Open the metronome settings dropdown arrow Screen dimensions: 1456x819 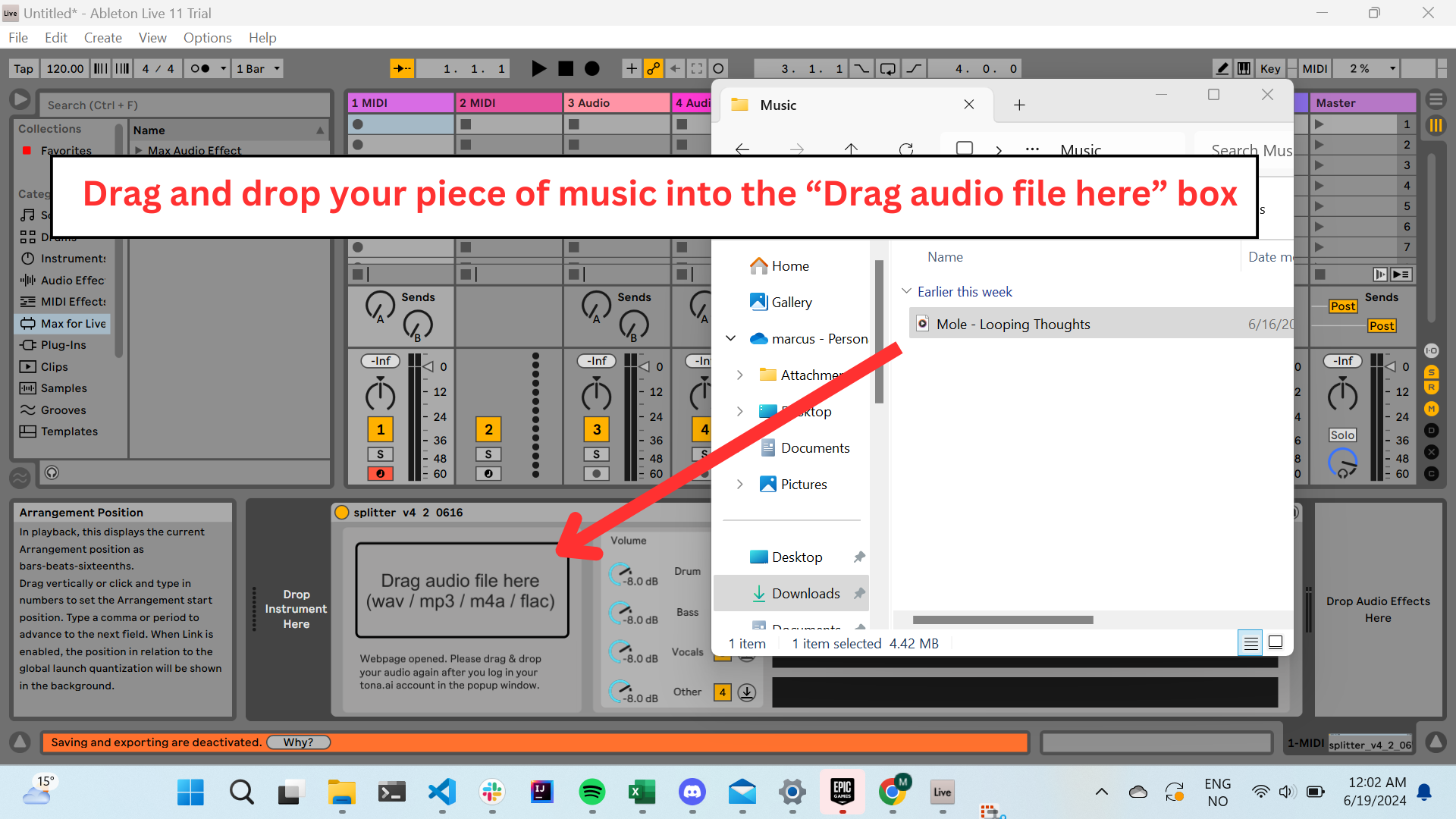[x=223, y=69]
